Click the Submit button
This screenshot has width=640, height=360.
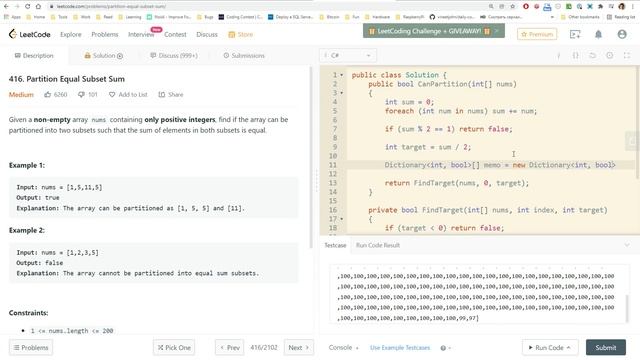[x=606, y=348]
